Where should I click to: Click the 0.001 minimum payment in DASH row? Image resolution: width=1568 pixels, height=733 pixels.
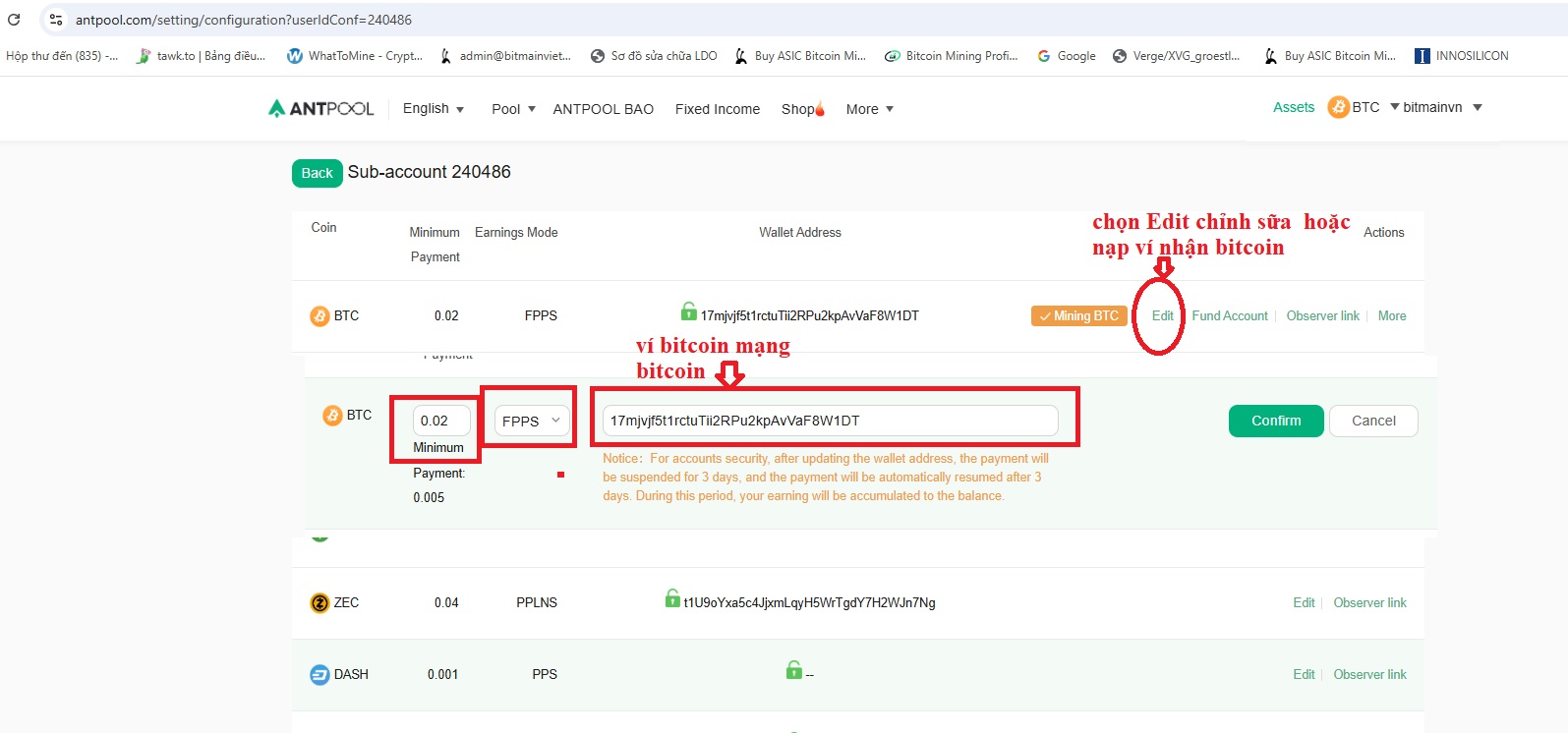coord(443,674)
